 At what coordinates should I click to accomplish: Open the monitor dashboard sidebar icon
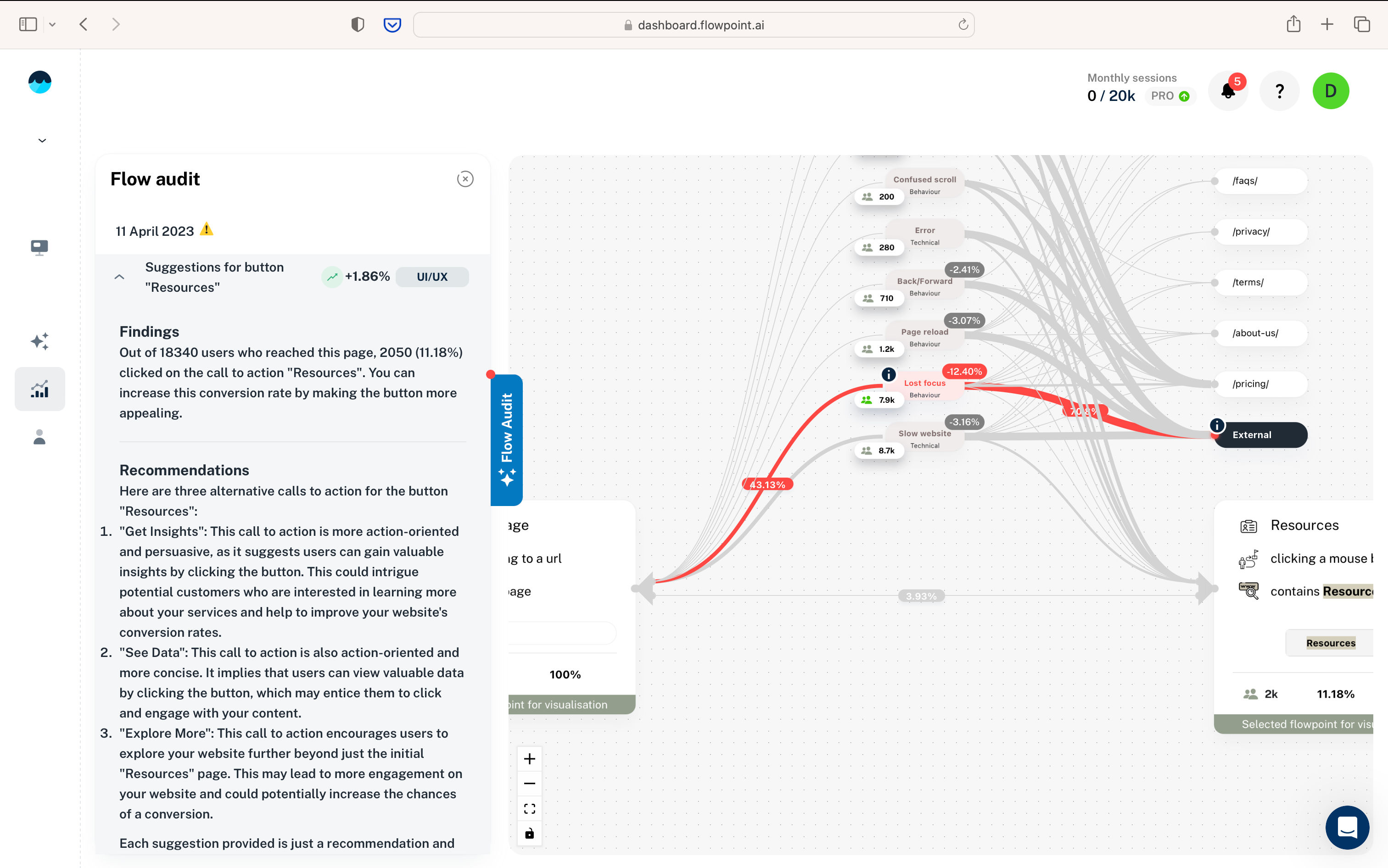[x=39, y=247]
